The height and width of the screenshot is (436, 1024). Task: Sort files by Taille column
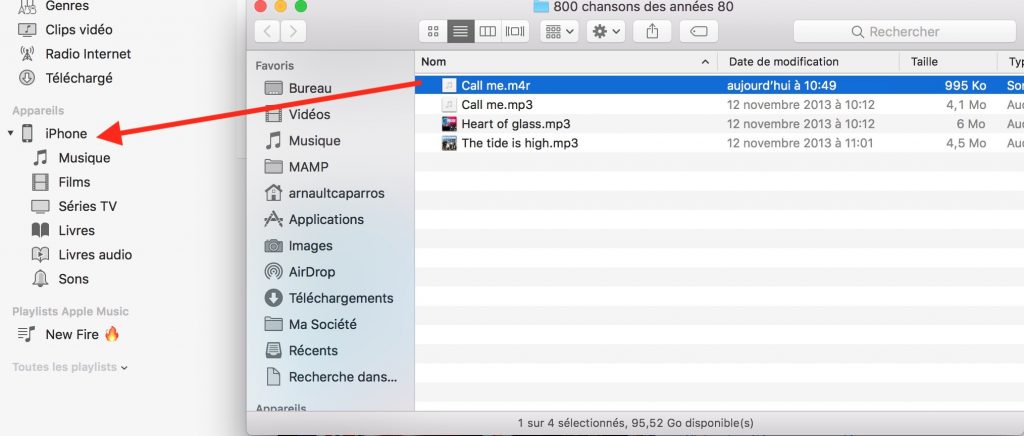pos(949,61)
